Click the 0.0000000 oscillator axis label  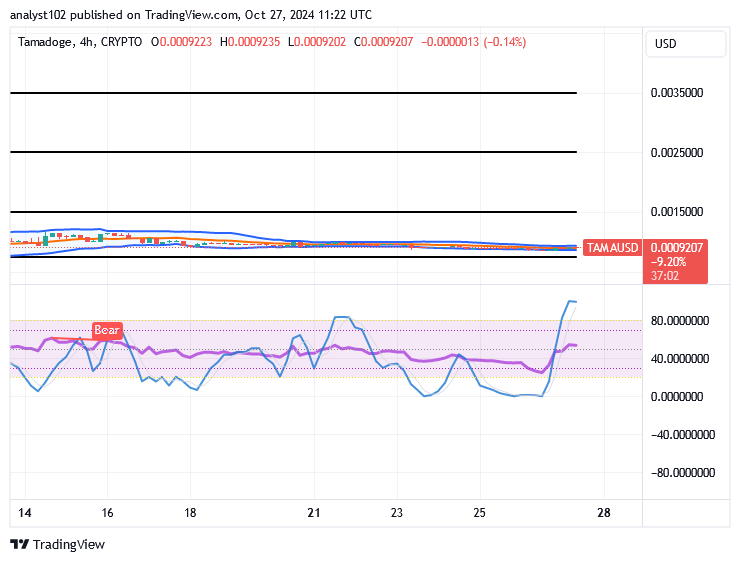(x=677, y=396)
